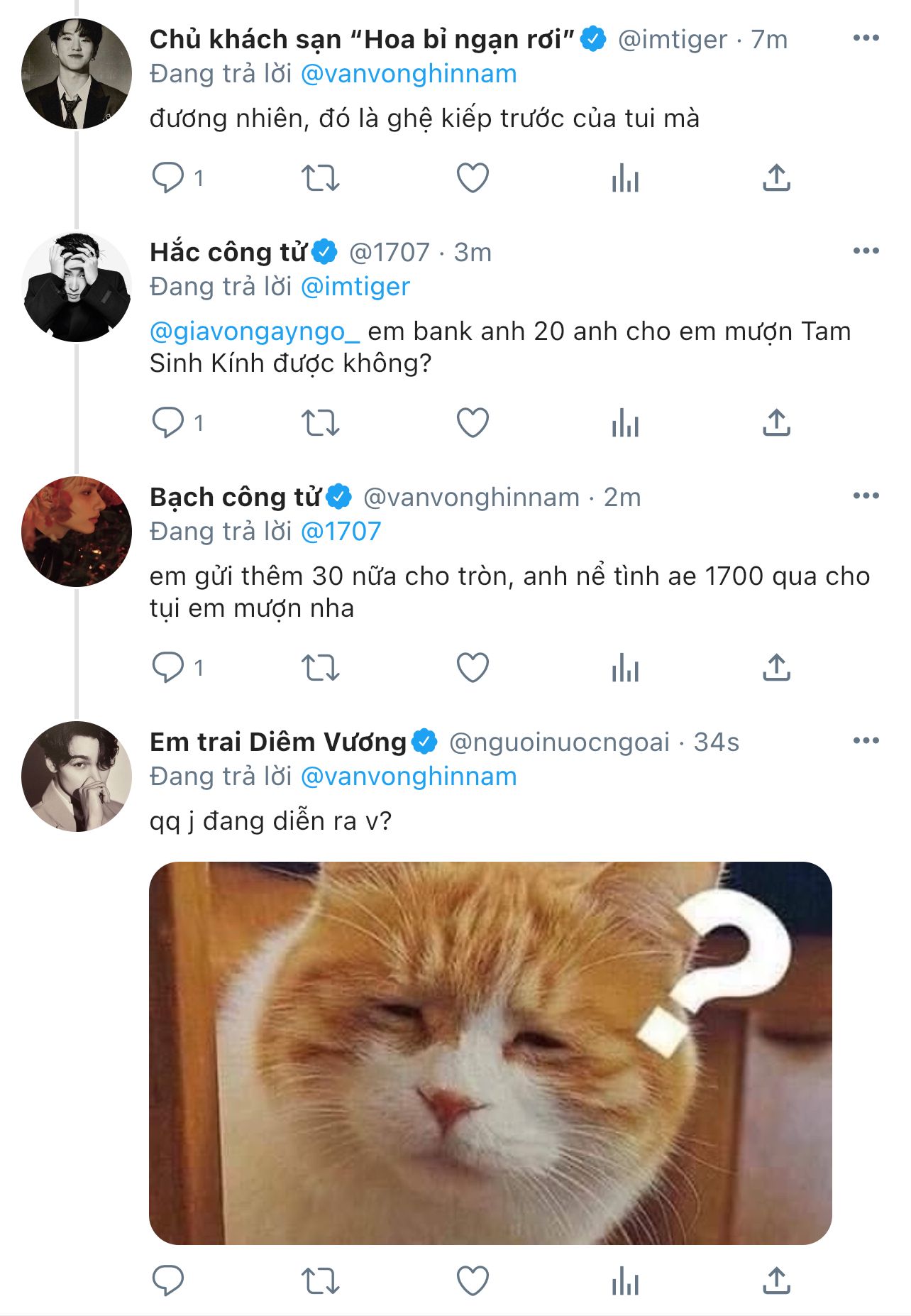
Task: Open @1707 link in Bạch công tử reply
Action: click(341, 532)
